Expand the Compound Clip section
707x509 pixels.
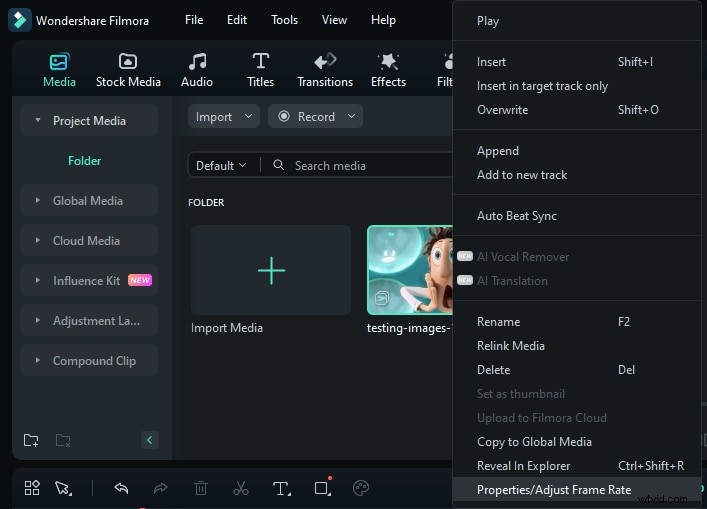(x=38, y=361)
